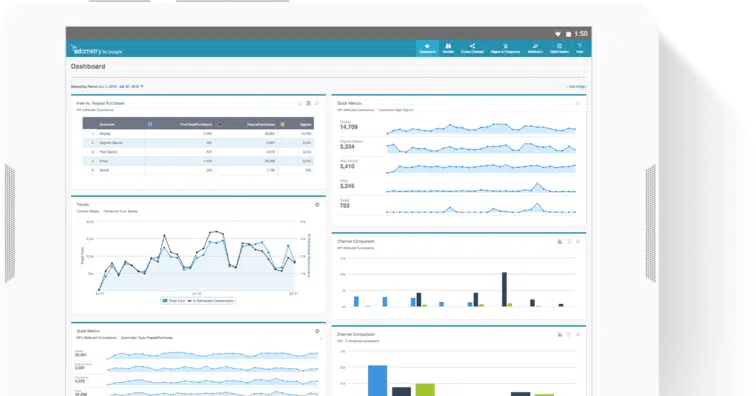Click the Dashboard page heading
This screenshot has width=756, height=396.
coord(88,66)
